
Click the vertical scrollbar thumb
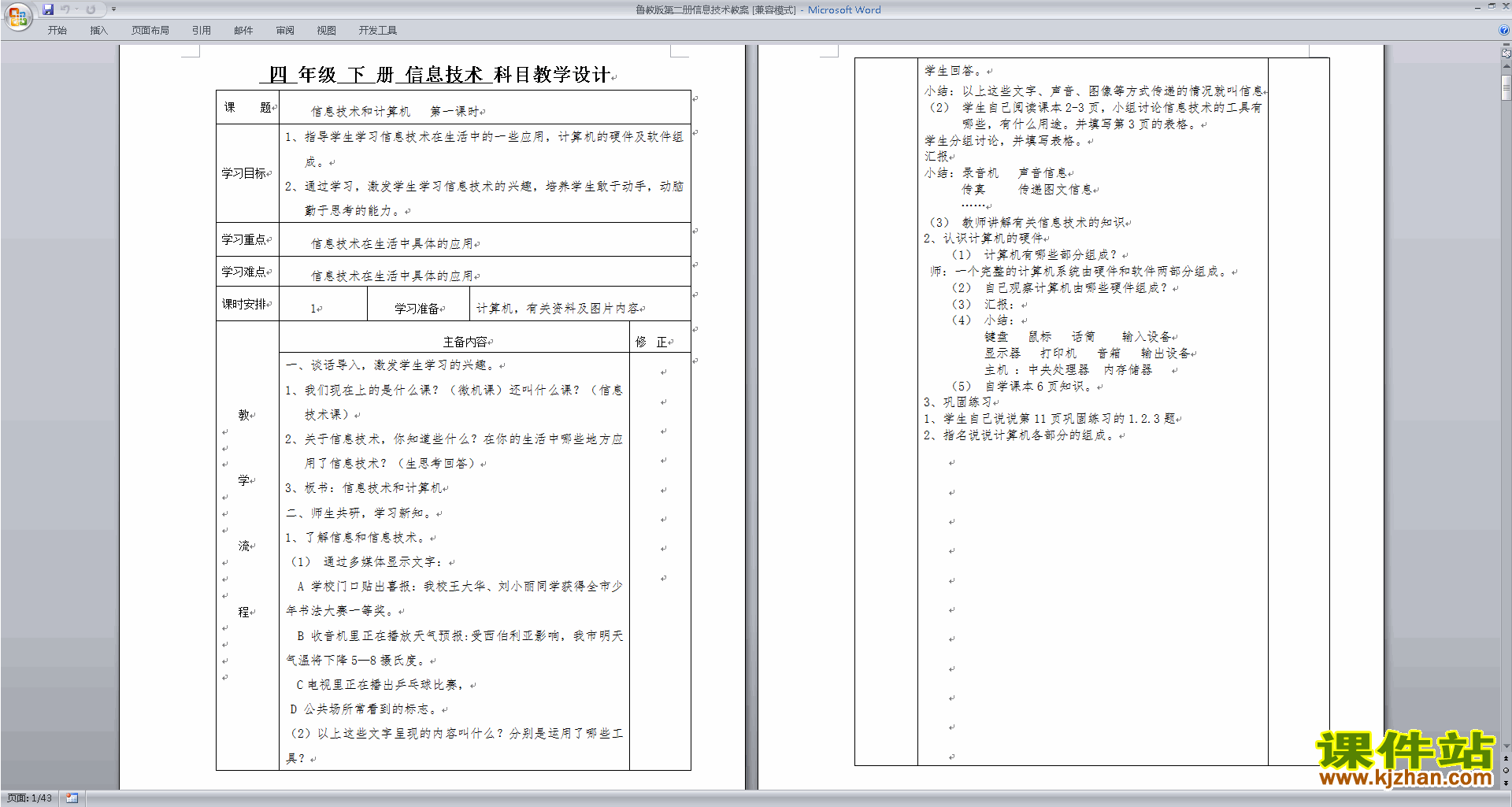(1506, 87)
